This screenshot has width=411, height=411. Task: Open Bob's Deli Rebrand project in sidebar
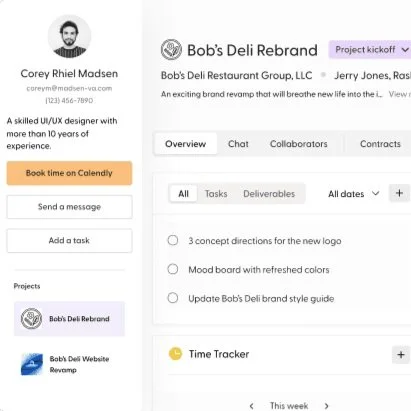pyautogui.click(x=69, y=319)
